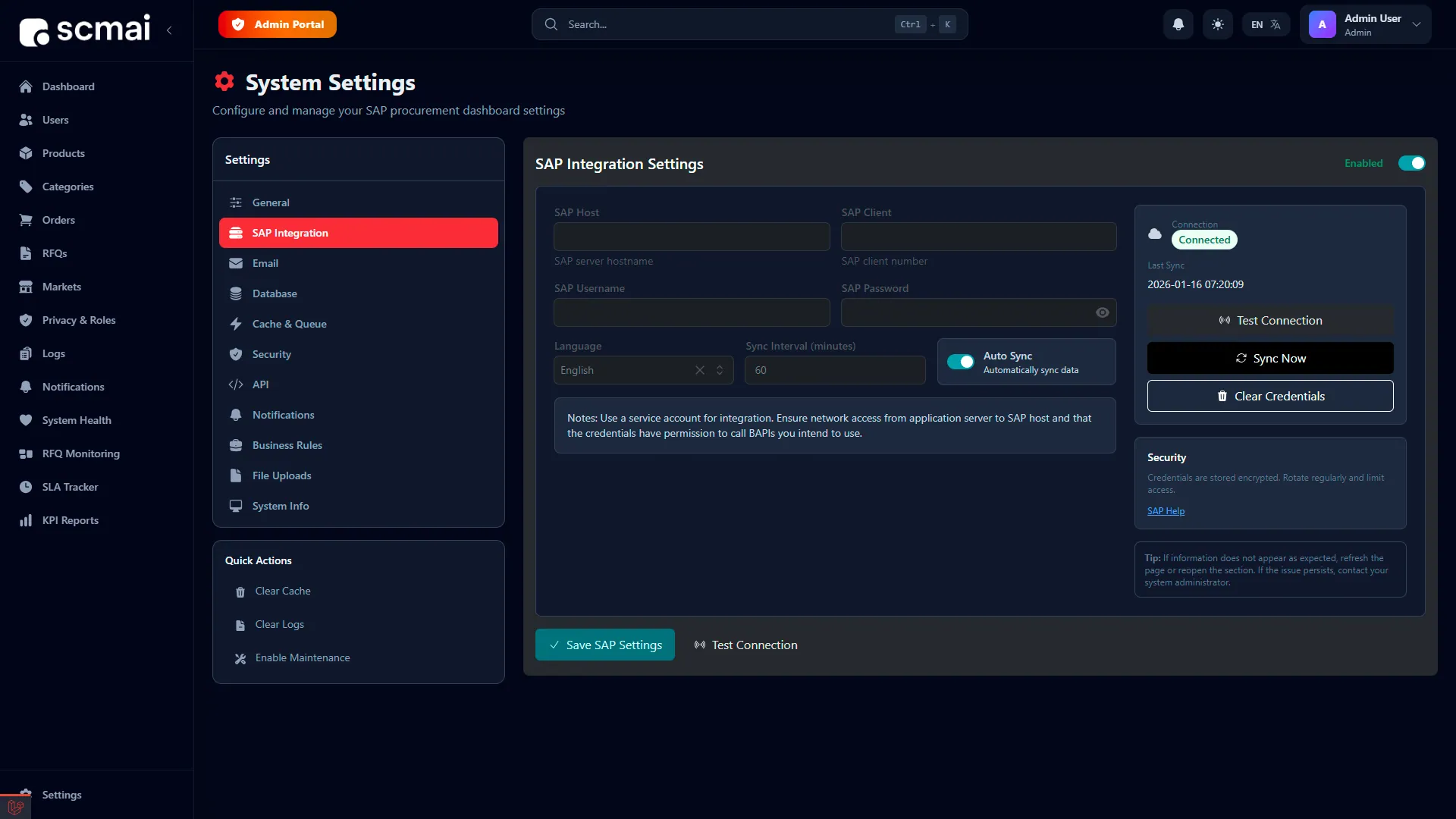Click Test Connection in the connection card
The image size is (1456, 819).
tap(1270, 320)
